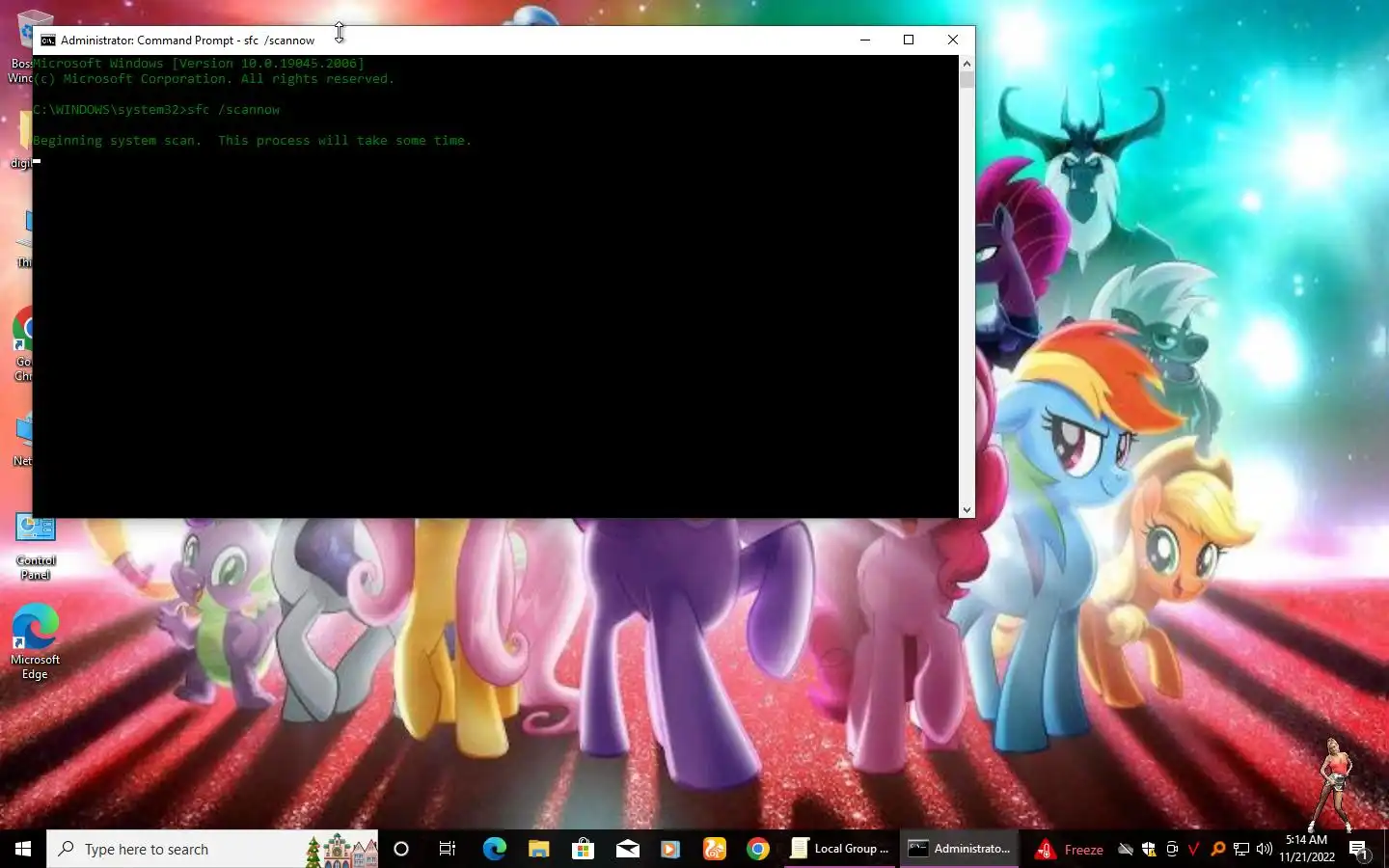Click the 'Beginning system scan' text line
This screenshot has height=868, width=1389.
click(253, 141)
